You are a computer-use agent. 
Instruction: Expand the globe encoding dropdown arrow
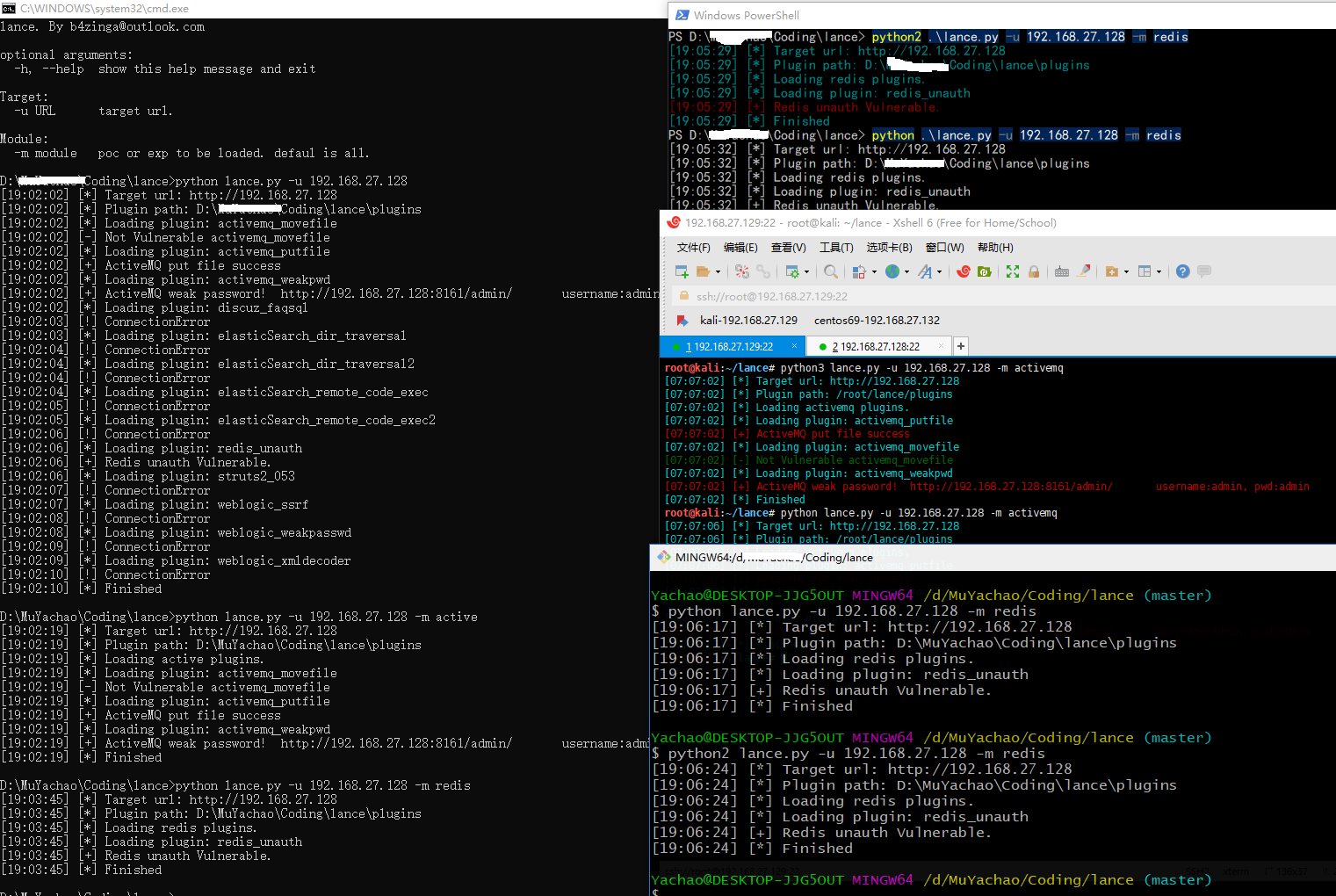(x=906, y=271)
